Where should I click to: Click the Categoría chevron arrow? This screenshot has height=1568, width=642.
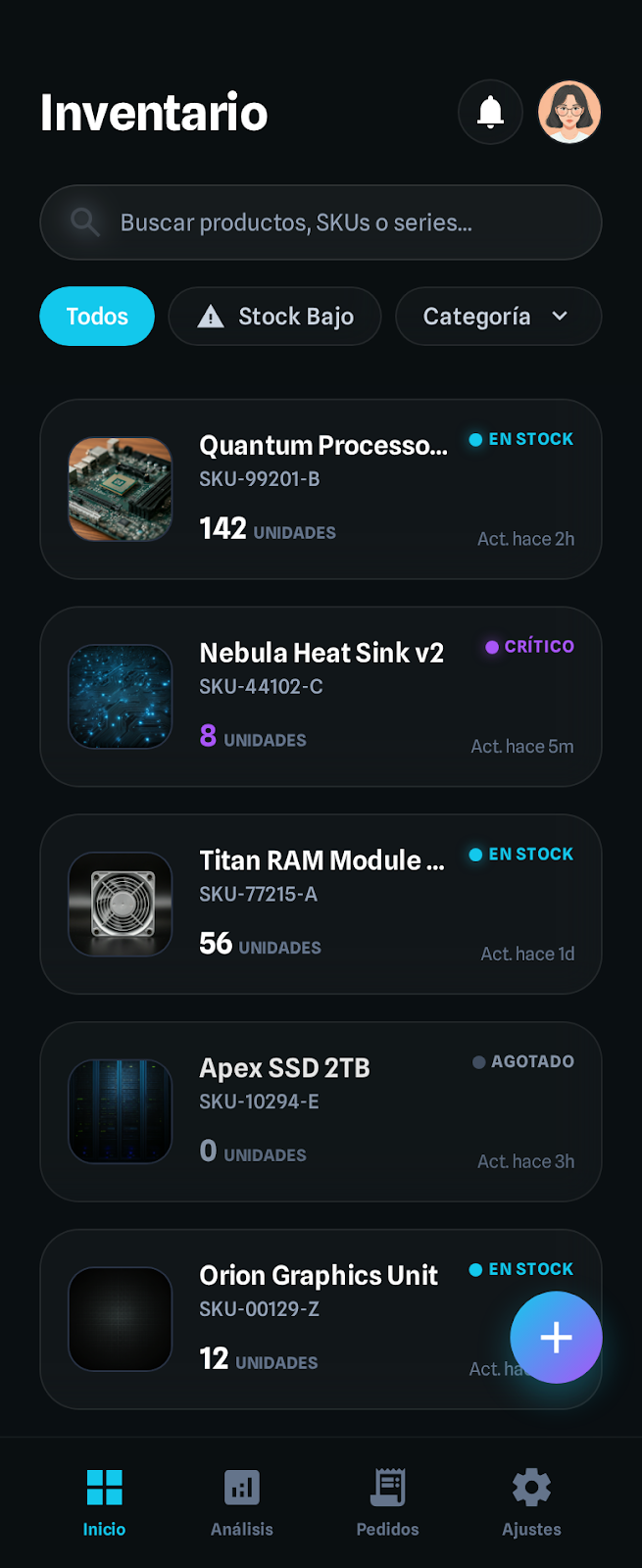pos(560,317)
